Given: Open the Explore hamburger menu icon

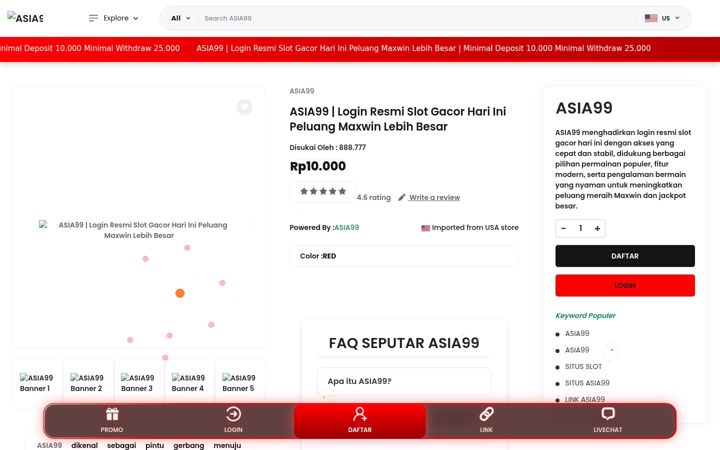Looking at the screenshot, I should 93,18.
